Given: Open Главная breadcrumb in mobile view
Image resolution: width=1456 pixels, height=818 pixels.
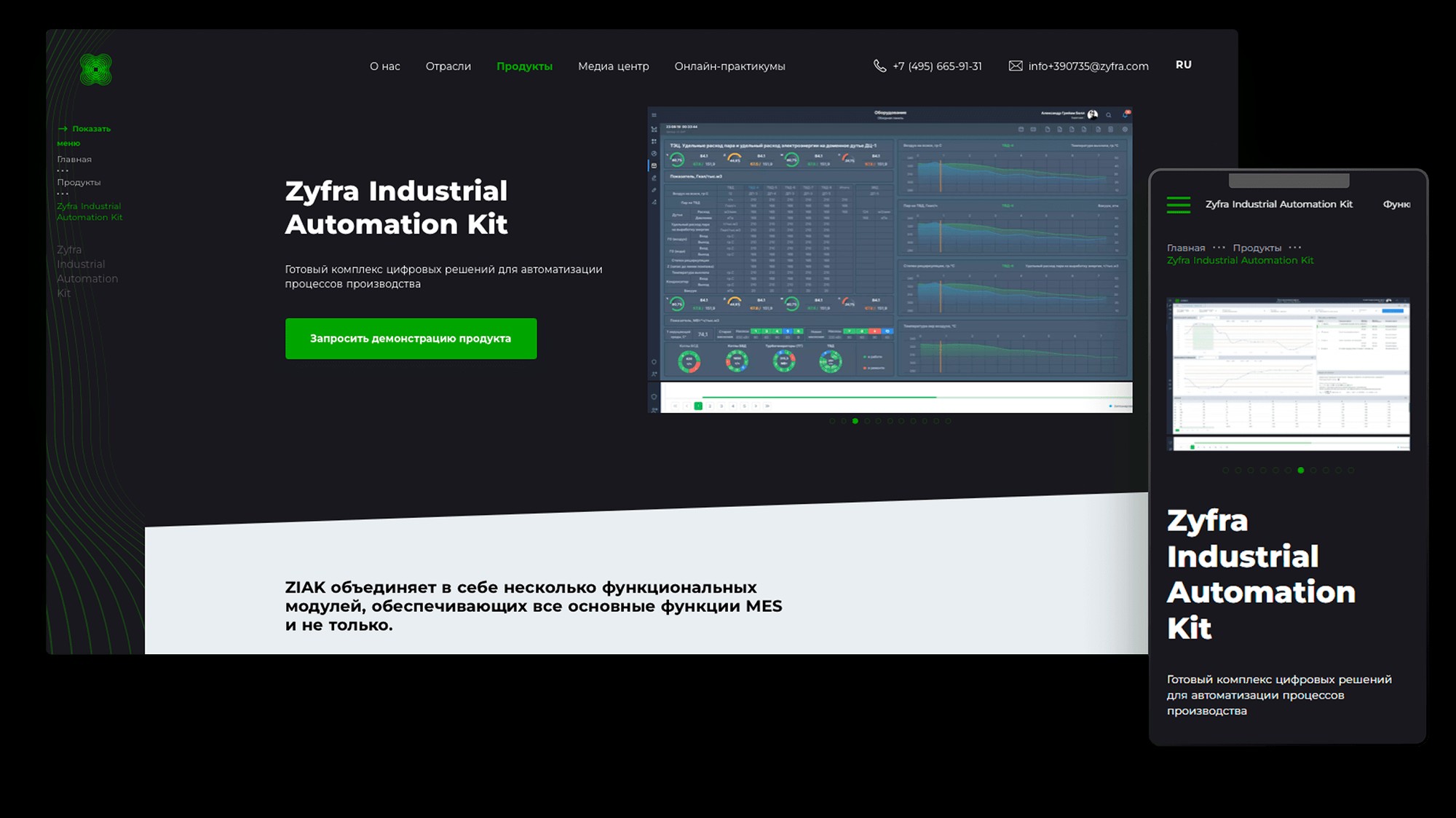Looking at the screenshot, I should [x=1186, y=248].
